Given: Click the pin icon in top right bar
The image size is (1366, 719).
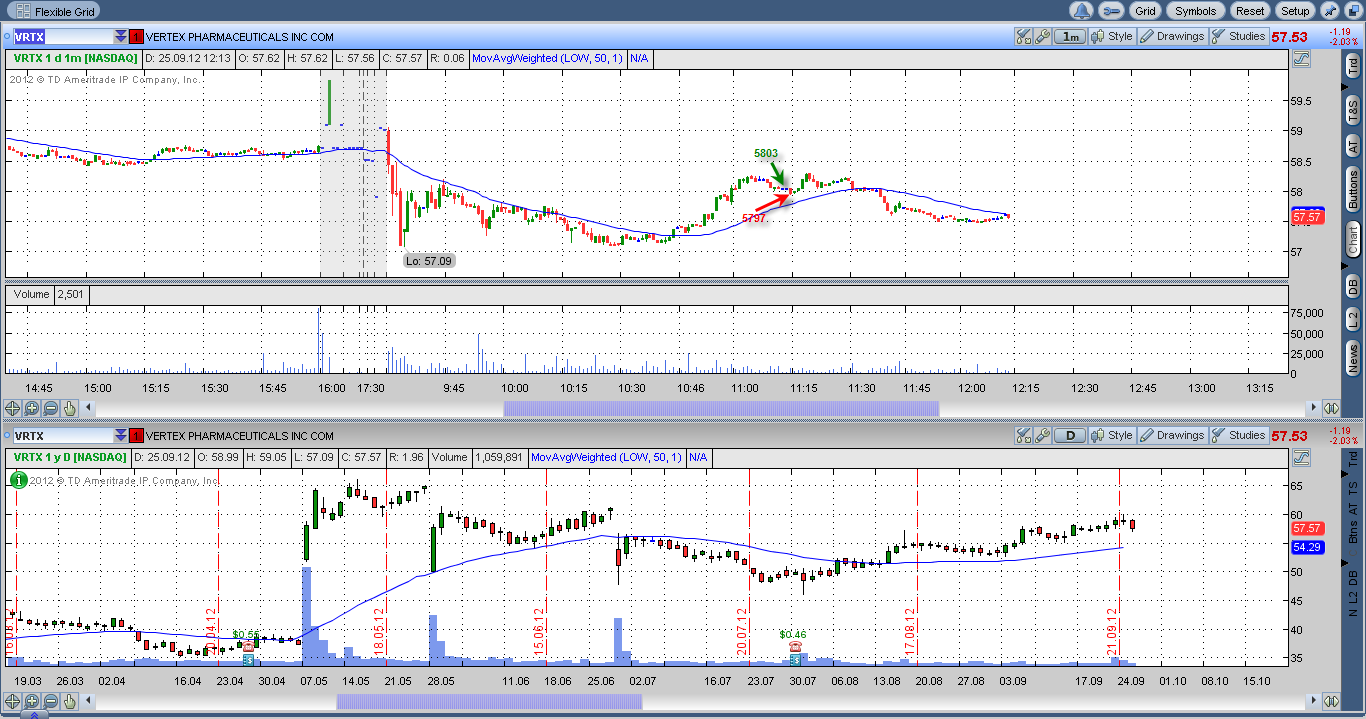Looking at the screenshot, I should point(1330,11).
